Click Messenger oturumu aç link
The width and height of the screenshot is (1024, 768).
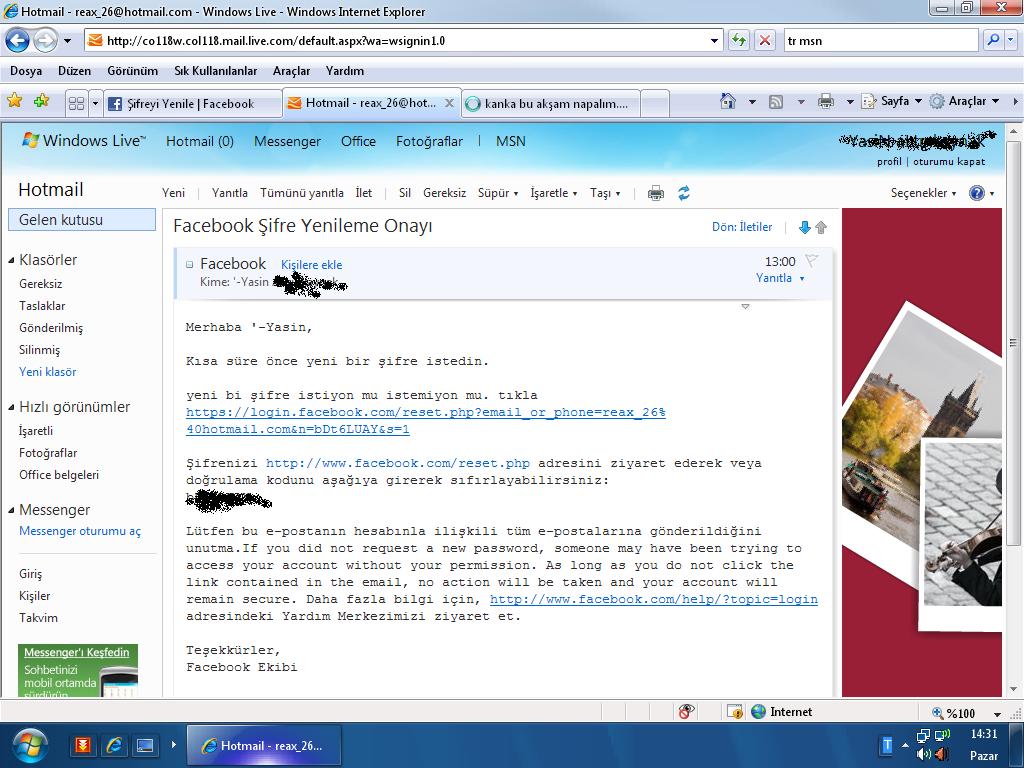pos(80,531)
